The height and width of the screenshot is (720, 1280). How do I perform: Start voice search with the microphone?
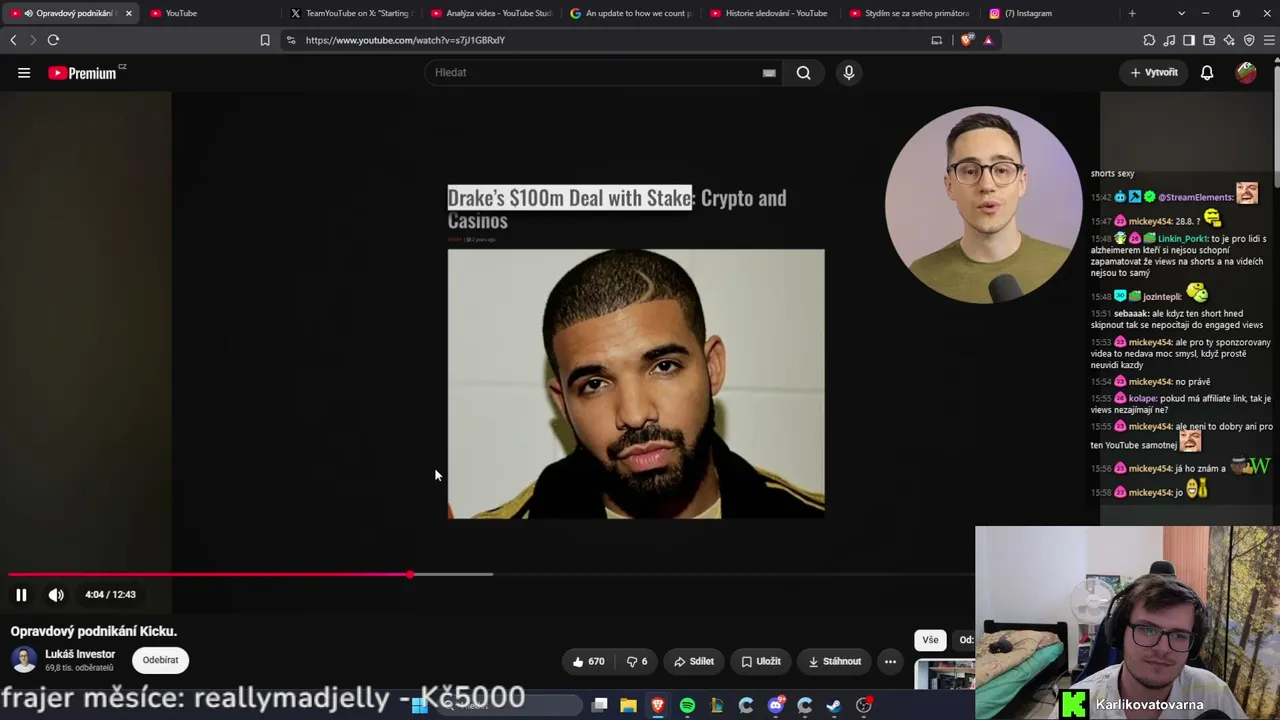(x=849, y=73)
